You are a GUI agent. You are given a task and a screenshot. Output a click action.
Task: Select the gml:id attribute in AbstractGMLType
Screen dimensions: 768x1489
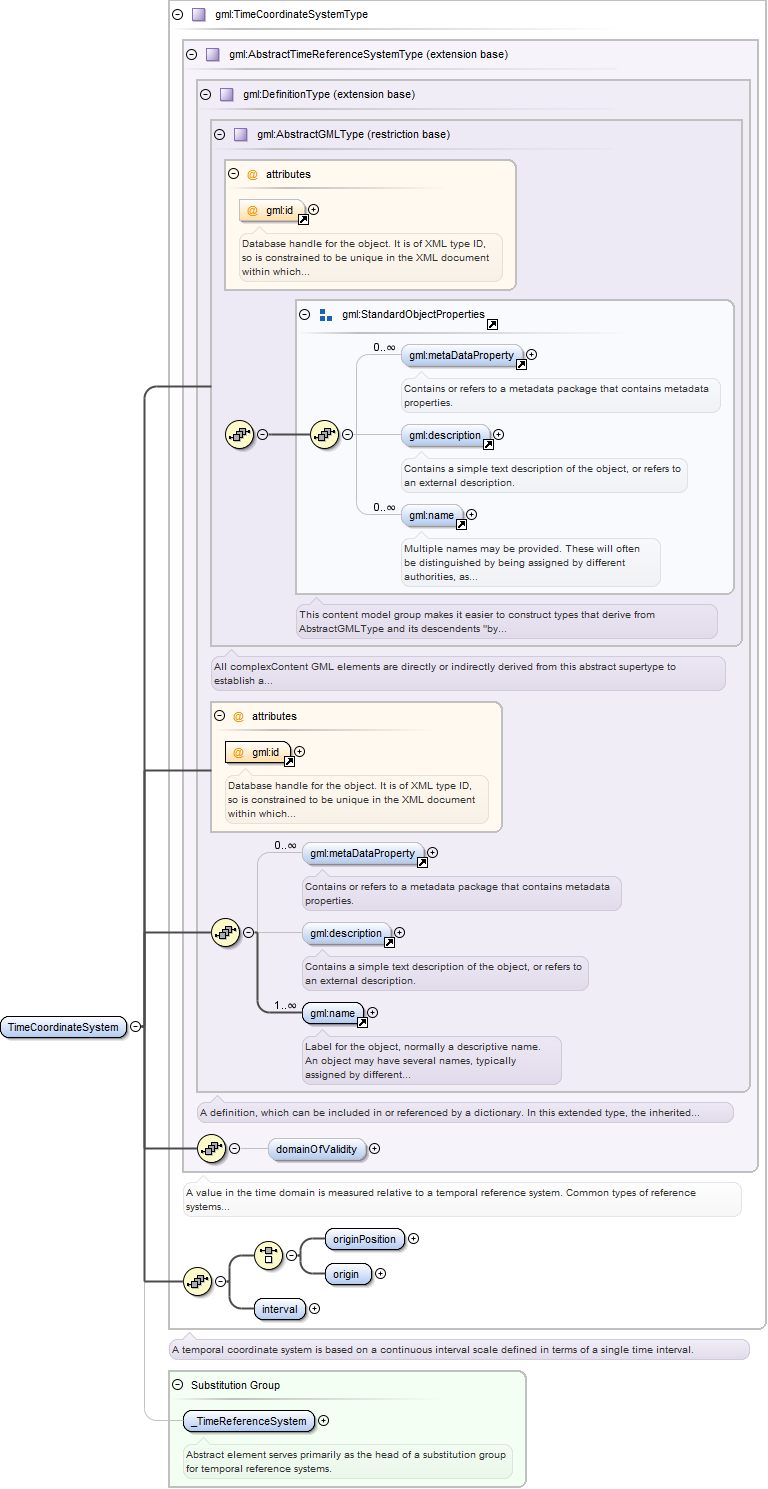pos(272,210)
